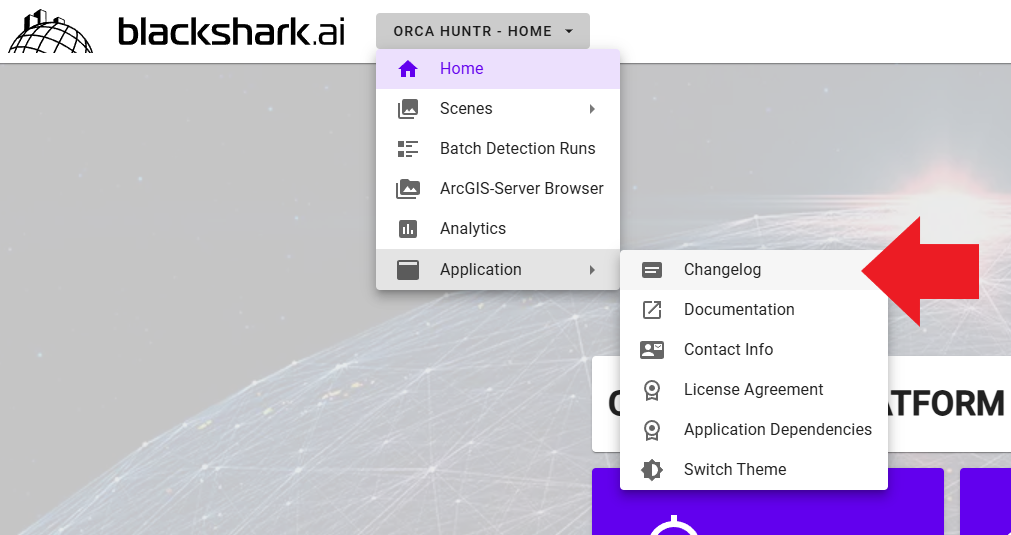Click the blackshark.ai wordmark text

(231, 32)
